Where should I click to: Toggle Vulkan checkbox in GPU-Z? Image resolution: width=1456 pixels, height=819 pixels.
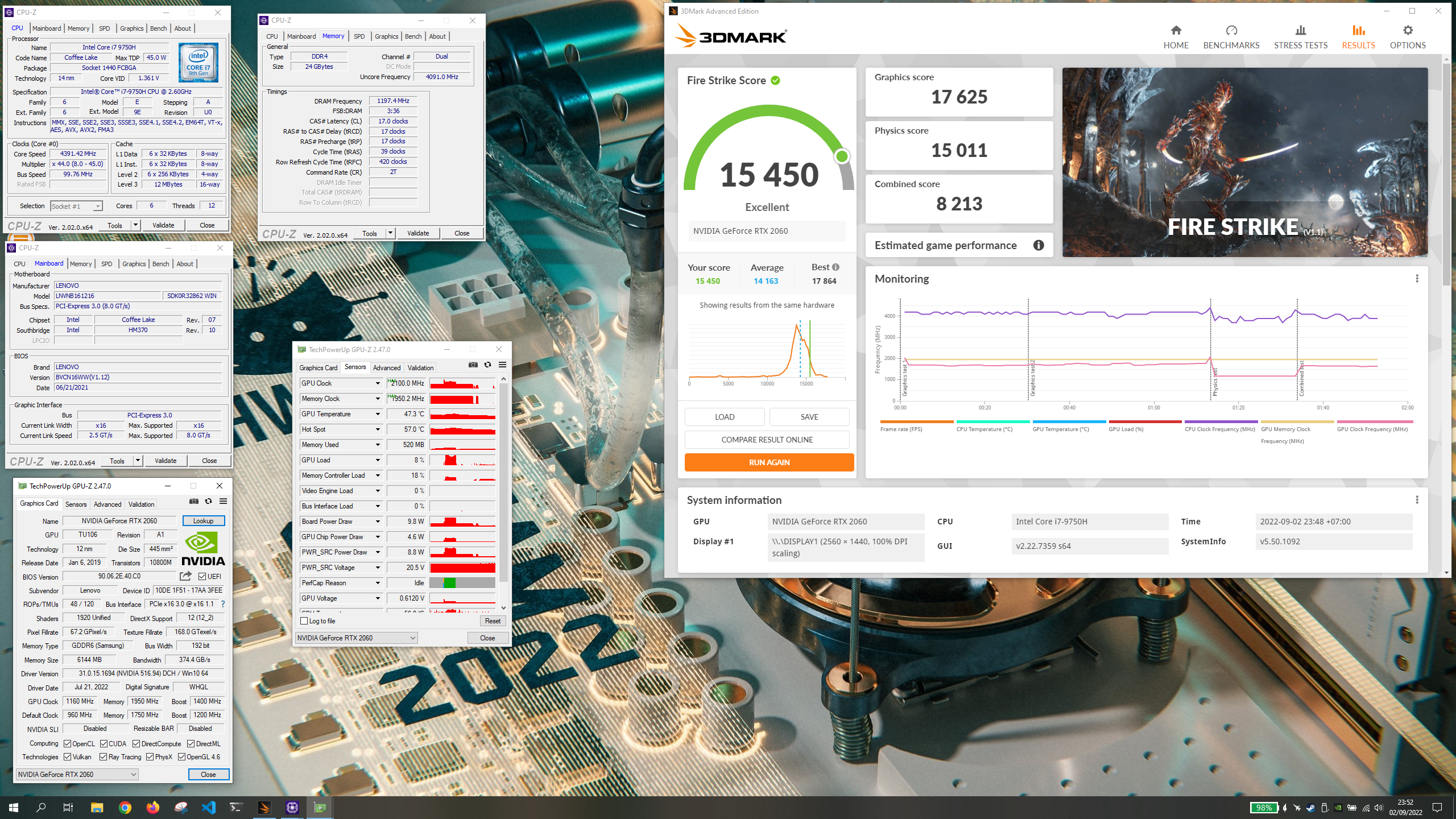click(x=68, y=757)
